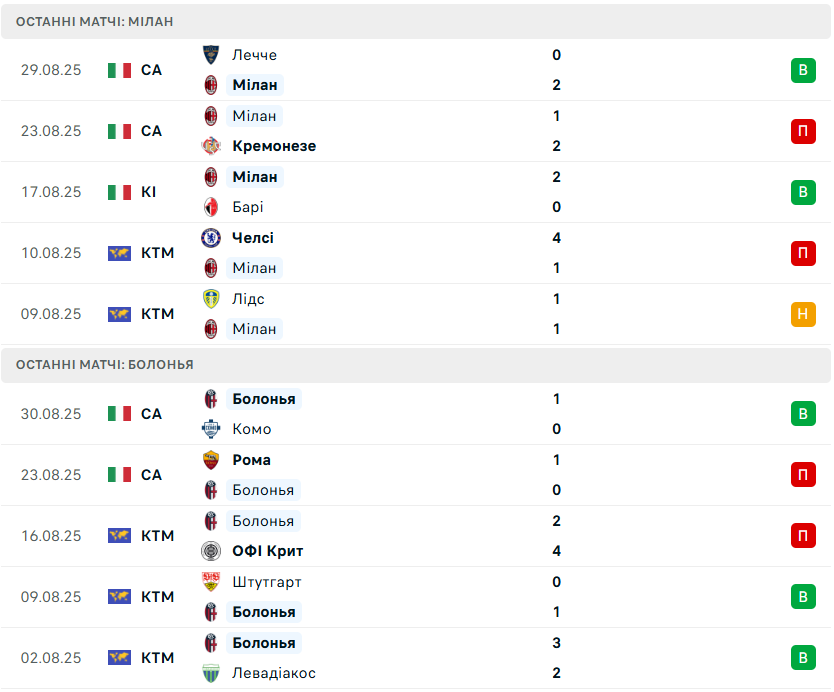The width and height of the screenshot is (834, 692).
Task: Click orange draw badge for Leeds–Milan match
Action: click(x=803, y=314)
